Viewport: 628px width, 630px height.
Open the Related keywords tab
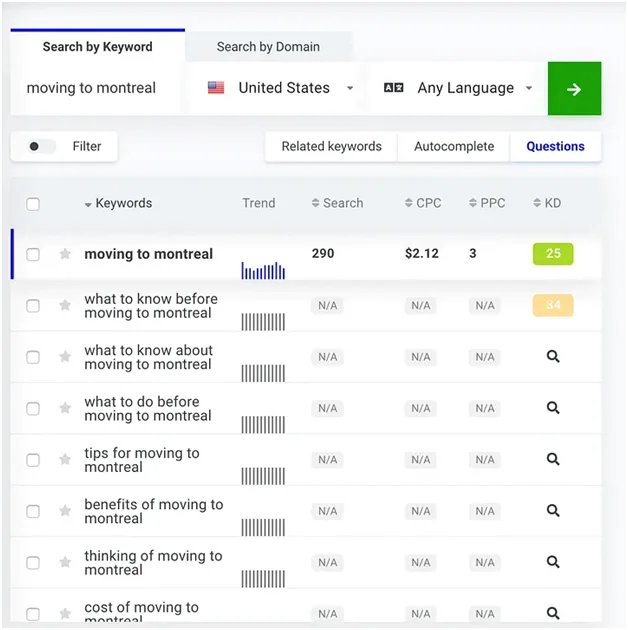(331, 146)
